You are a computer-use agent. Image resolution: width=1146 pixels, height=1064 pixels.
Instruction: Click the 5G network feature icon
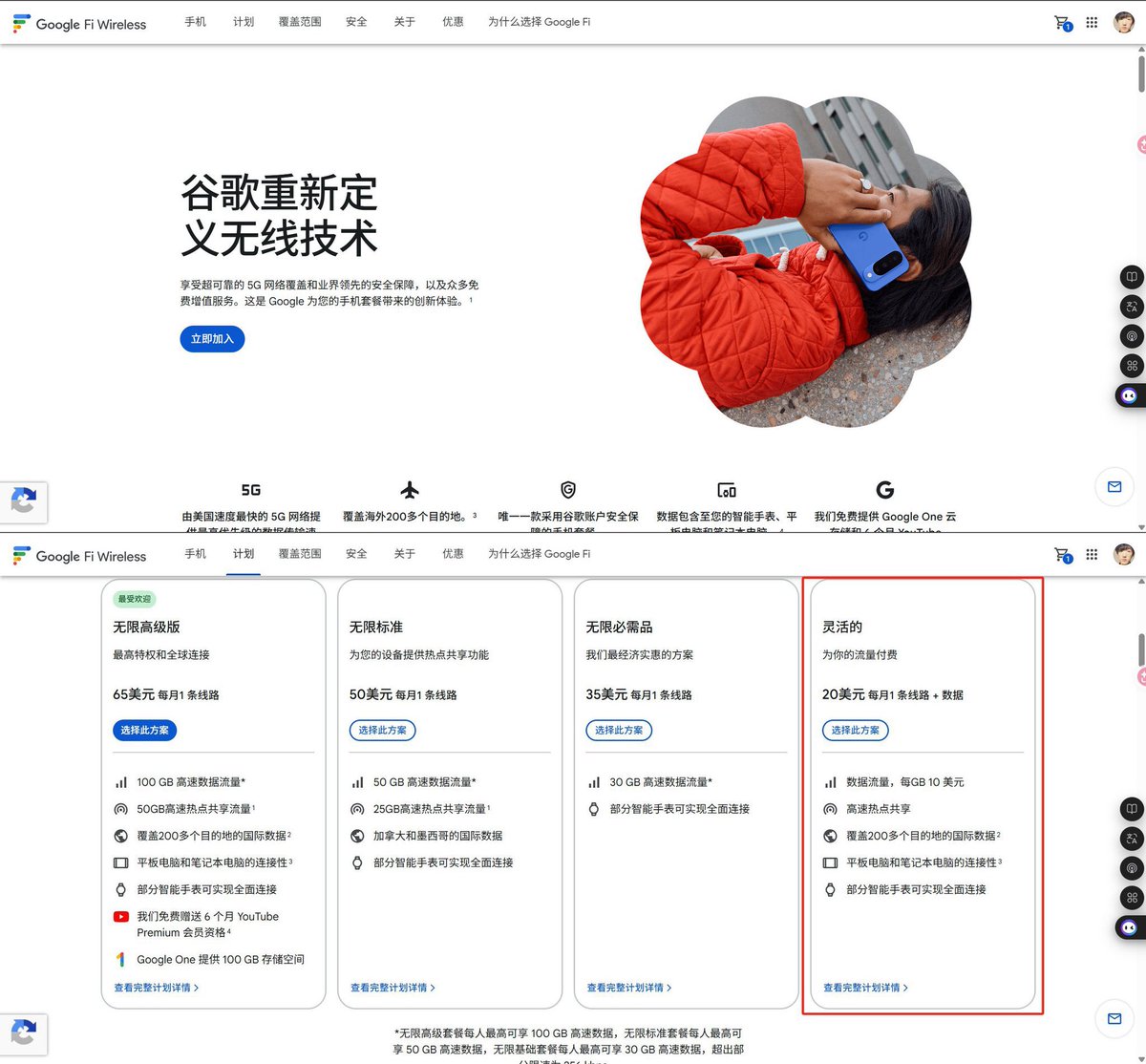pyautogui.click(x=251, y=490)
